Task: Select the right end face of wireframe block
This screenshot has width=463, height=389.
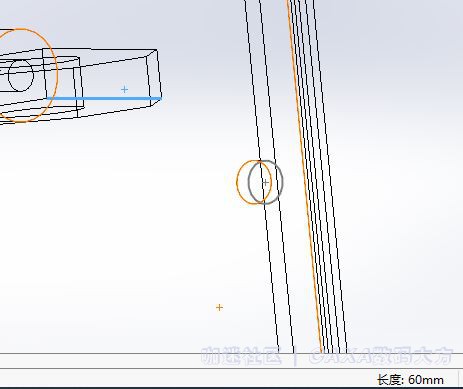Action: click(x=154, y=78)
